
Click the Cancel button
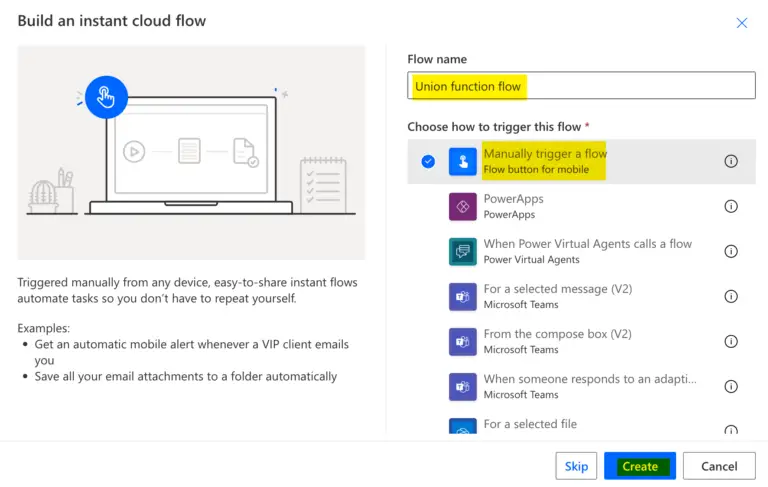pyautogui.click(x=718, y=466)
